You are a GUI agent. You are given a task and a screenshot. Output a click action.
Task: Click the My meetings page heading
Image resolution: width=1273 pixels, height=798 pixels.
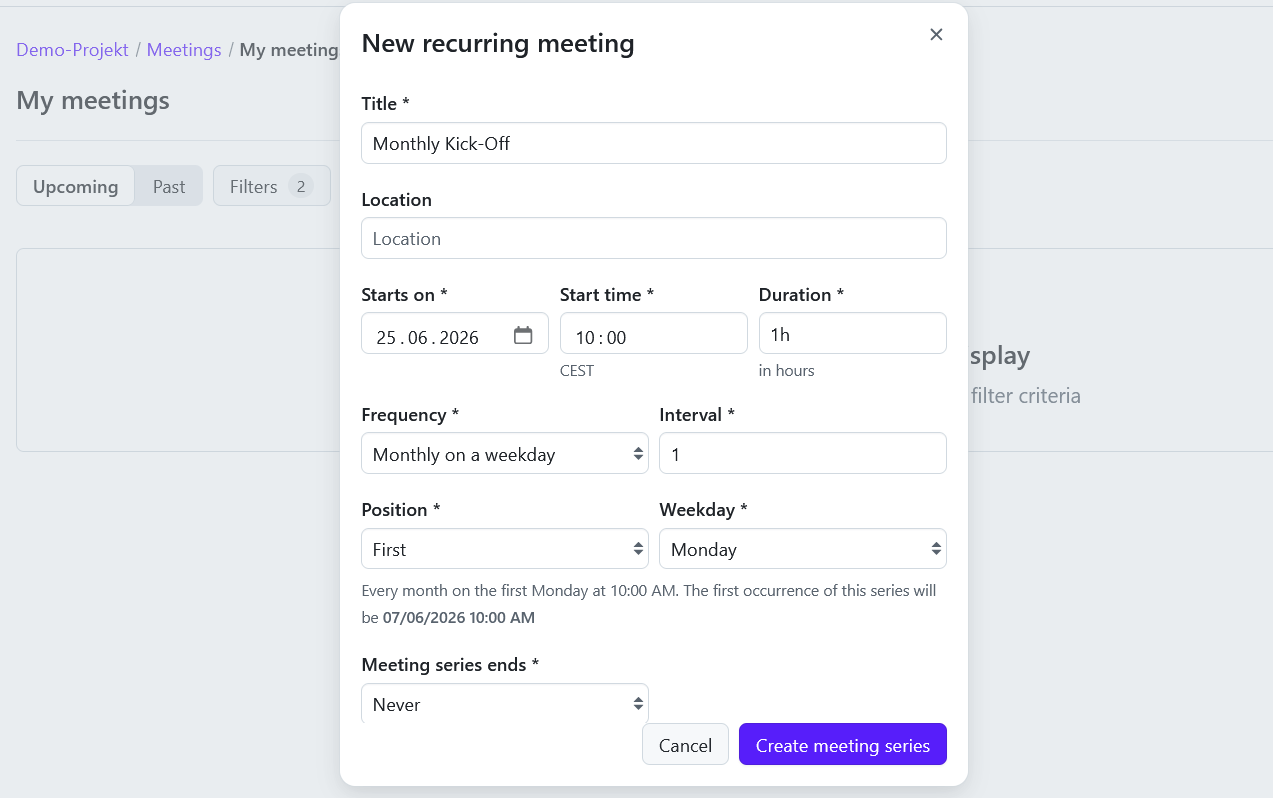93,100
